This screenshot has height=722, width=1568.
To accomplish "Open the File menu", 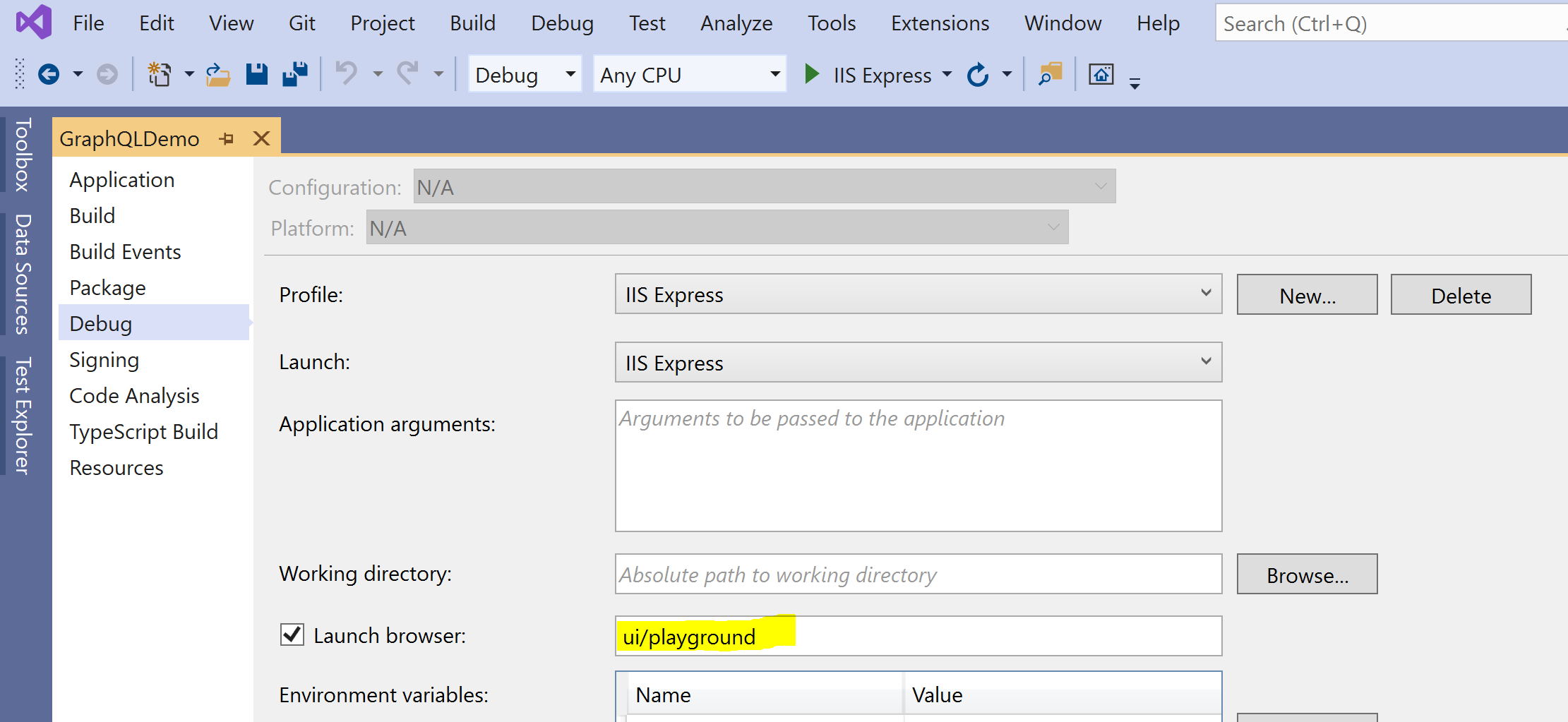I will coord(88,23).
